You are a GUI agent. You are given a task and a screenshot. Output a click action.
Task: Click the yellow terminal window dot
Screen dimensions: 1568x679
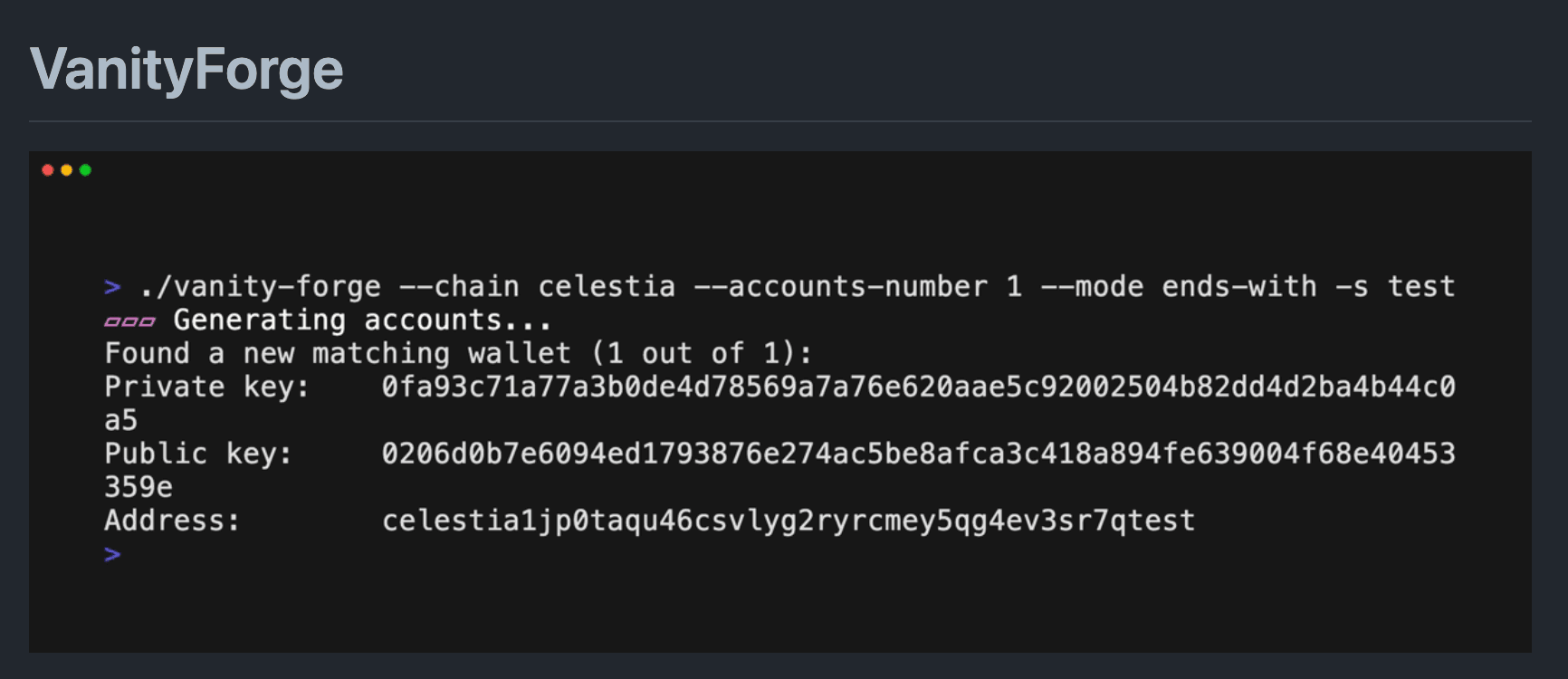click(x=66, y=170)
